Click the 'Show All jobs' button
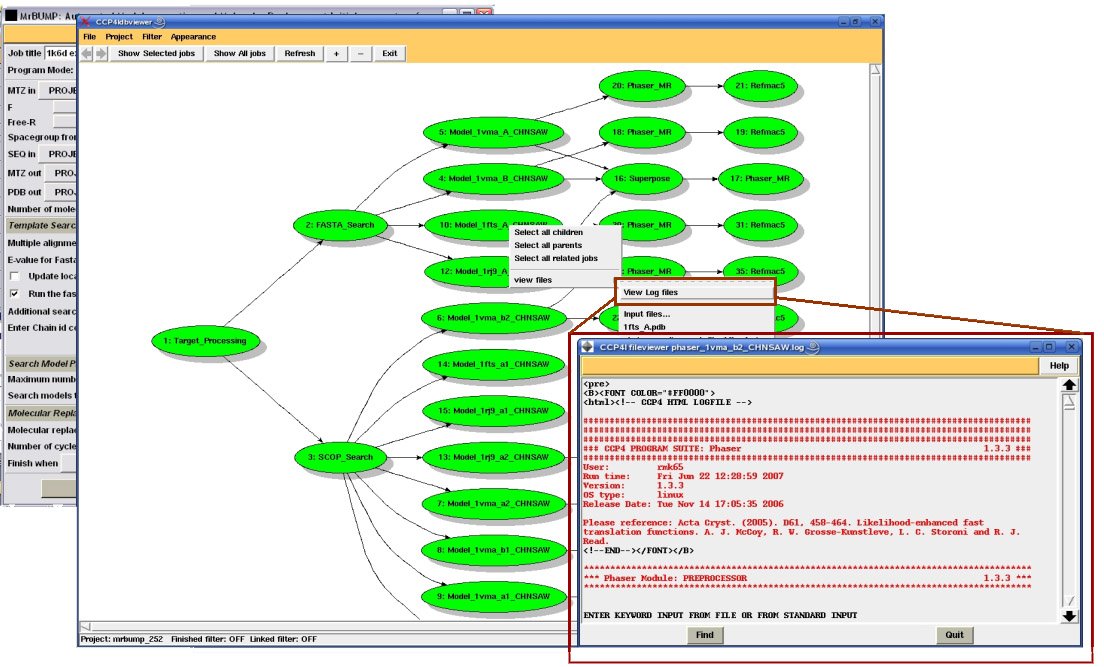The height and width of the screenshot is (667, 1104). point(239,54)
